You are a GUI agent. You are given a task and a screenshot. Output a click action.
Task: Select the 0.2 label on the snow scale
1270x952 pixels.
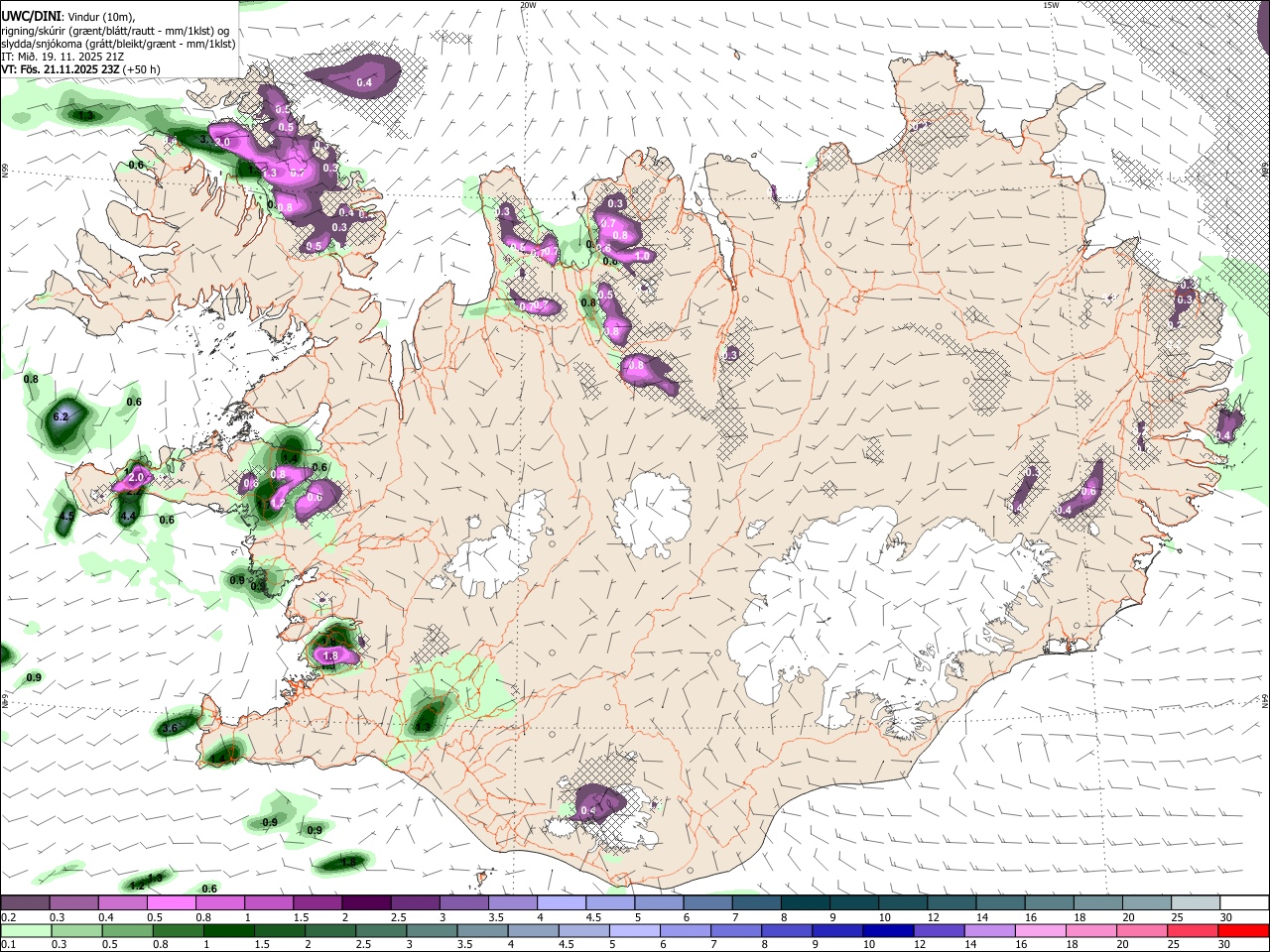click(x=8, y=917)
